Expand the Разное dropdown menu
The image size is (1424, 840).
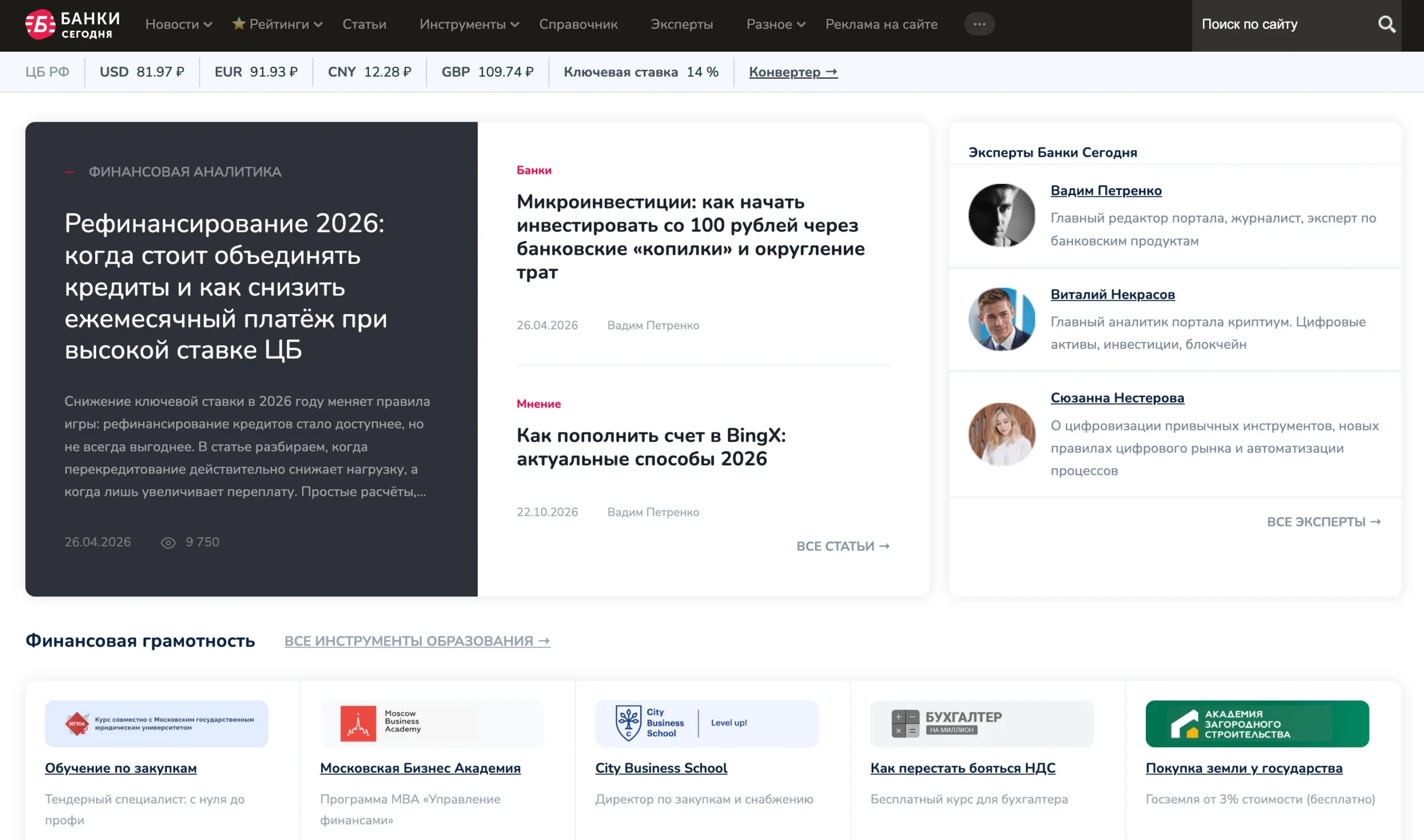[776, 24]
